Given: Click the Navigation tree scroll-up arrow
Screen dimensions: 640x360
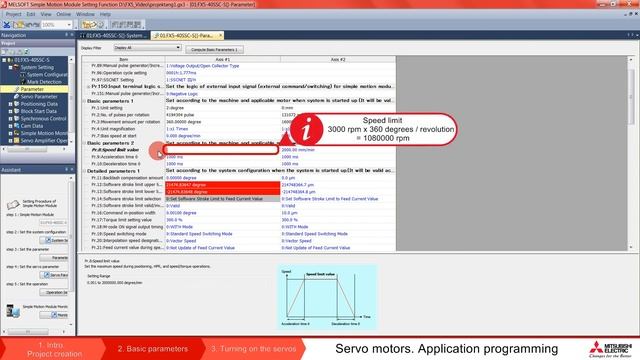Looking at the screenshot, I should point(71,60).
